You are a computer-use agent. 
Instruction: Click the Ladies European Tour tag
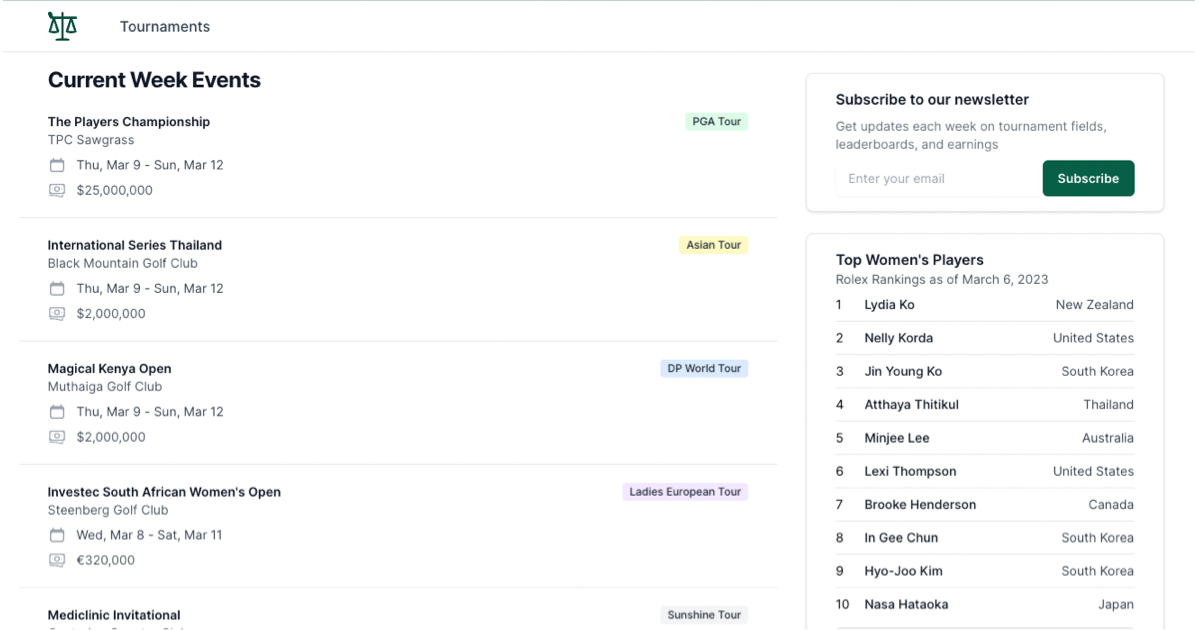pyautogui.click(x=685, y=492)
